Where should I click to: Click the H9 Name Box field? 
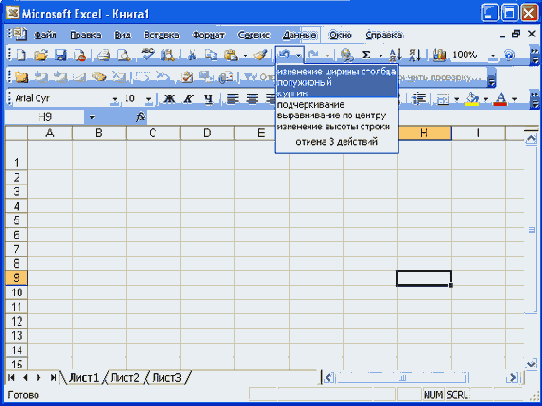(x=45, y=117)
